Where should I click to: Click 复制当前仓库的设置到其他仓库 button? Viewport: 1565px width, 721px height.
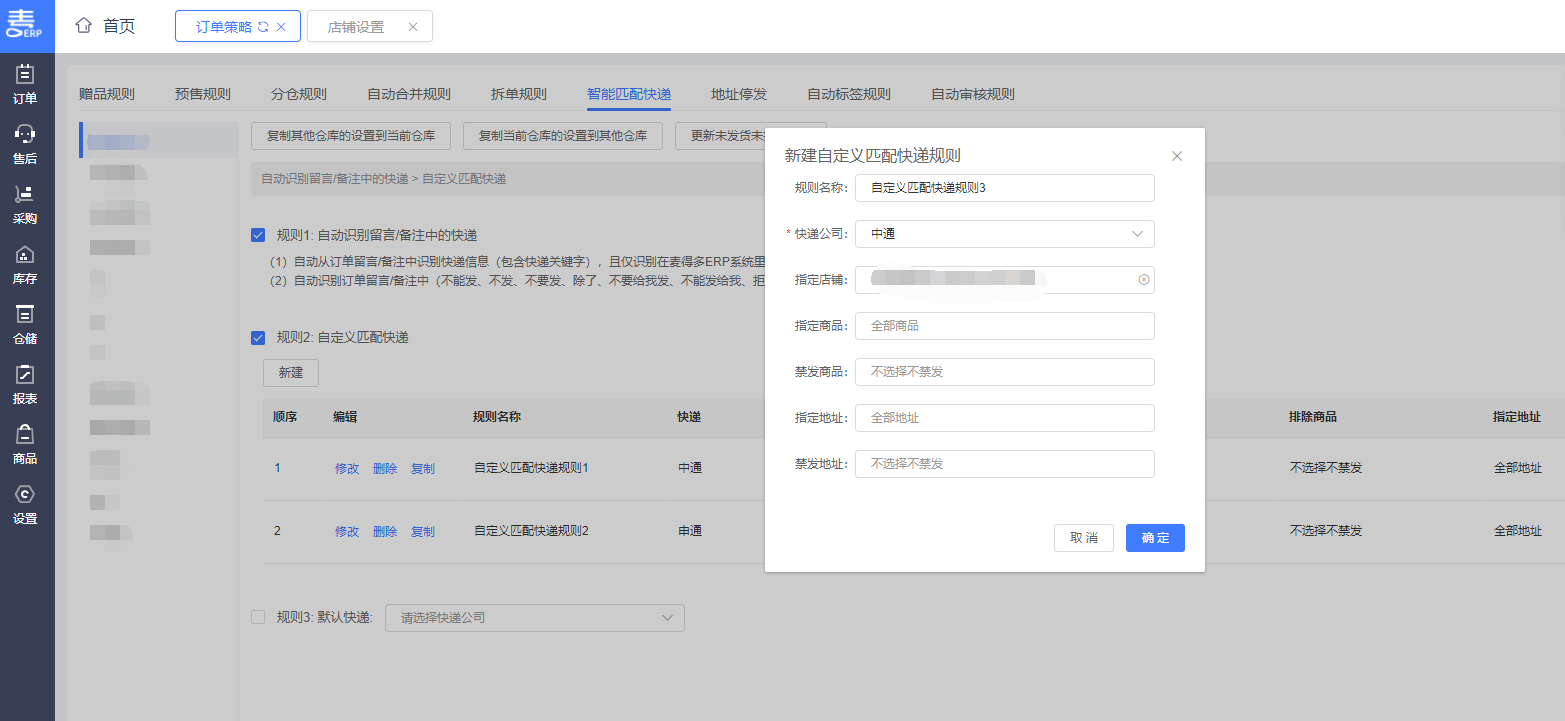(x=563, y=135)
